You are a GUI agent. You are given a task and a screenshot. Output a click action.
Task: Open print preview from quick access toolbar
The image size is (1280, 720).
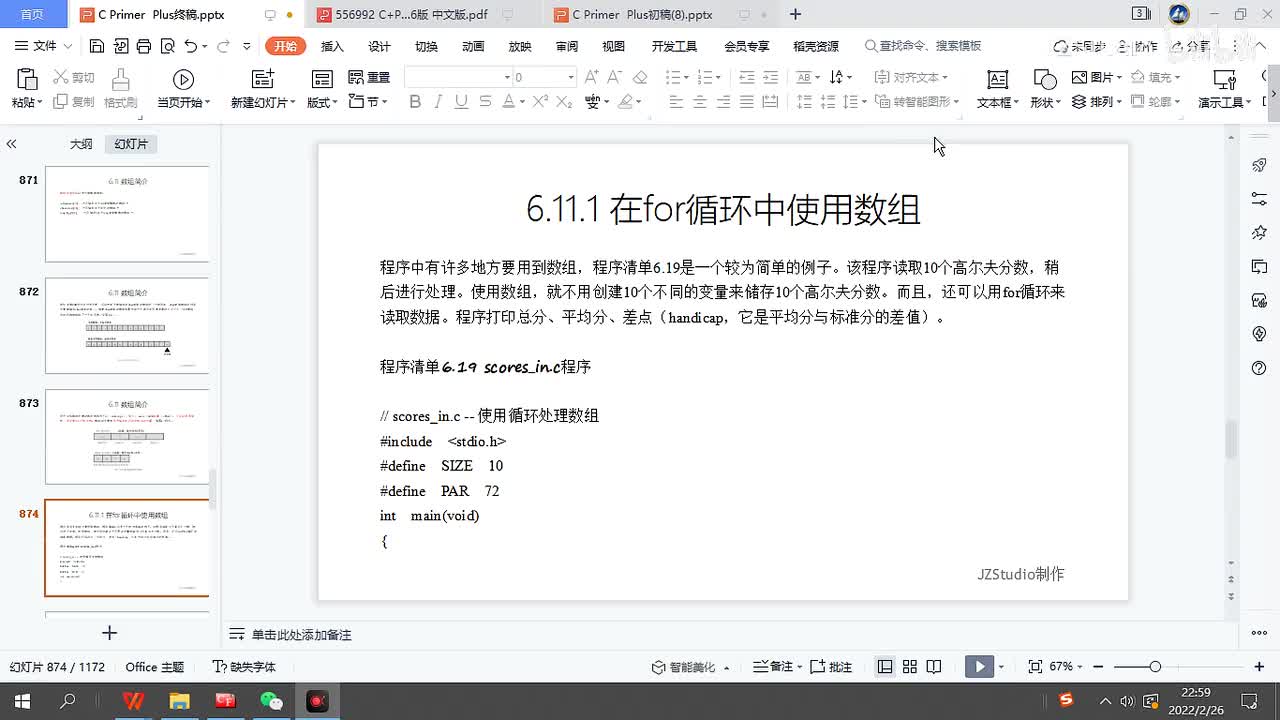click(166, 46)
